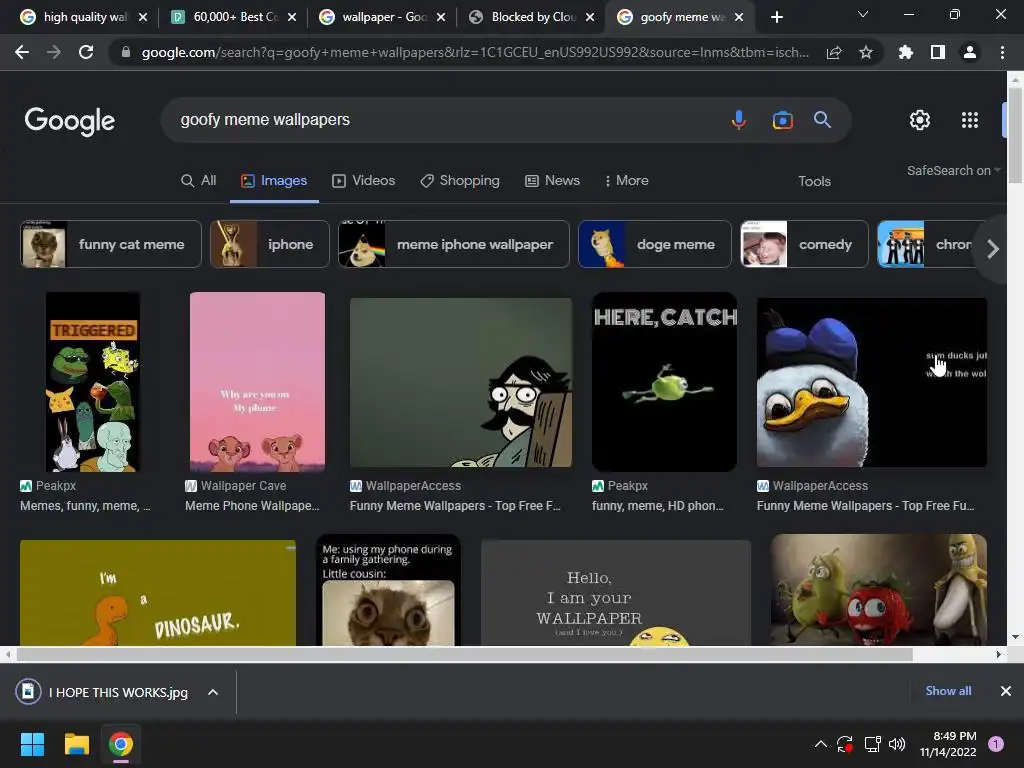Click the magnifier search button
Viewport: 1024px width, 768px height.
point(822,120)
